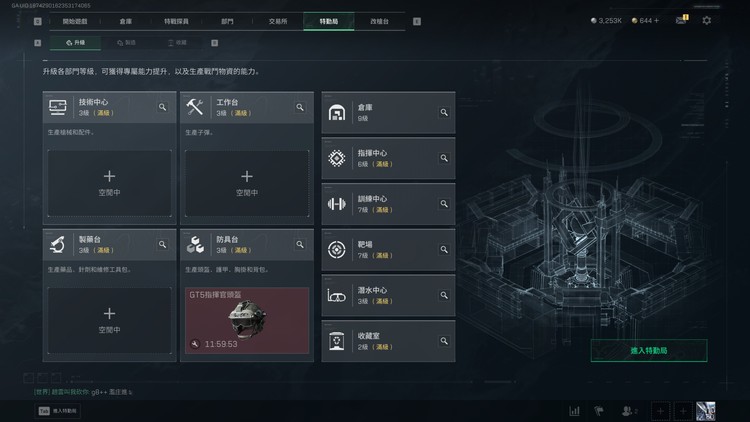Open the 收藏室 department row
This screenshot has width=750, height=422.
click(388, 341)
